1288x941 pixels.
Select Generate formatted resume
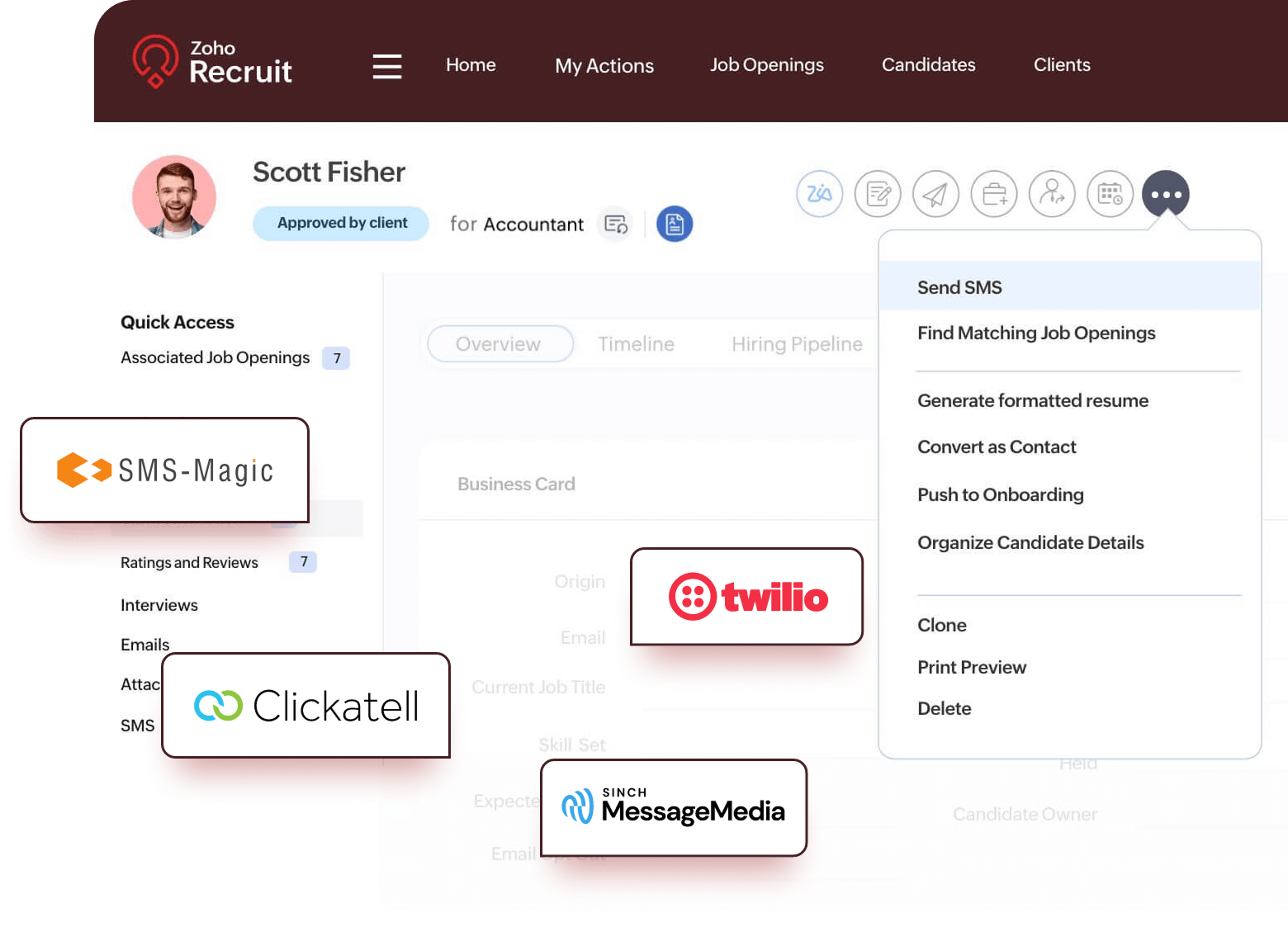point(1032,400)
